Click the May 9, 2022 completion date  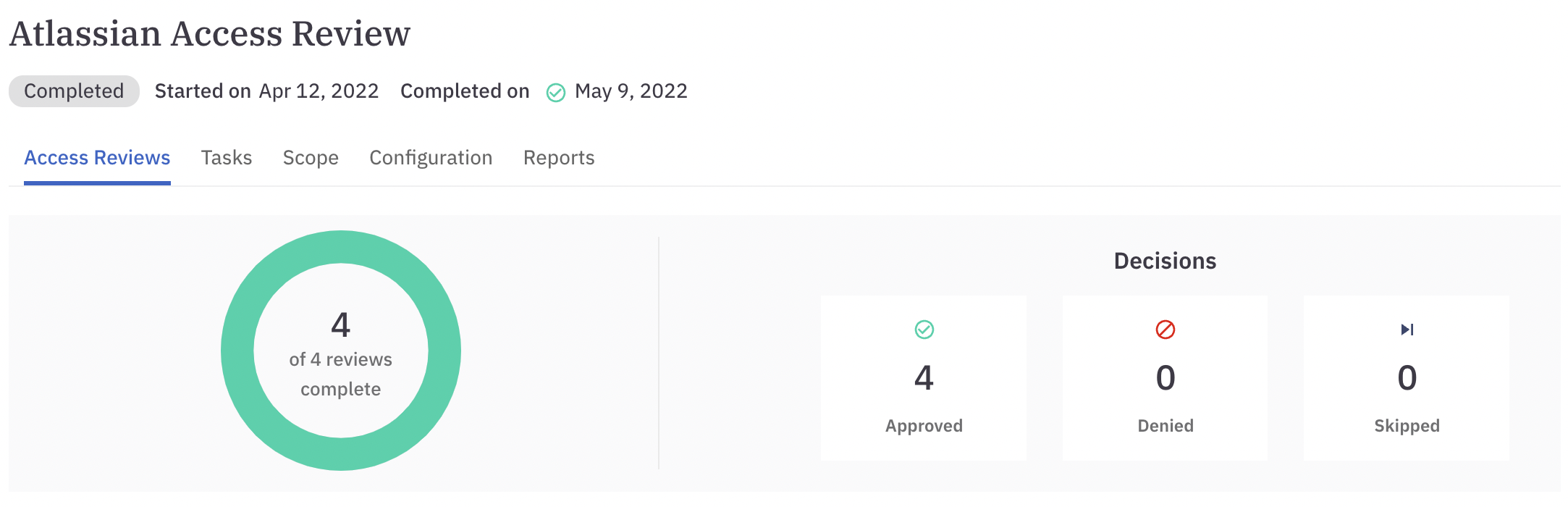point(631,91)
